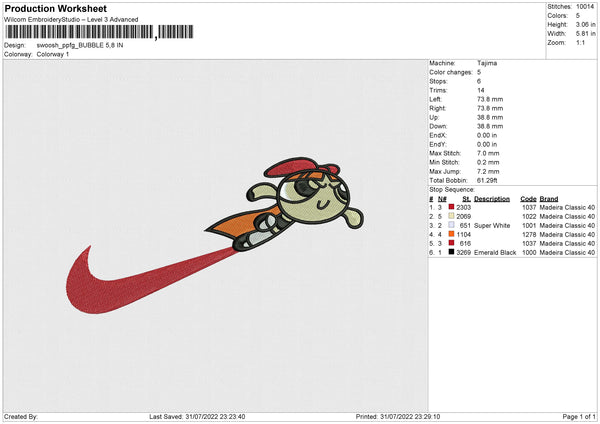The width and height of the screenshot is (600, 424).
Task: Click the Description column header
Action: [492, 199]
